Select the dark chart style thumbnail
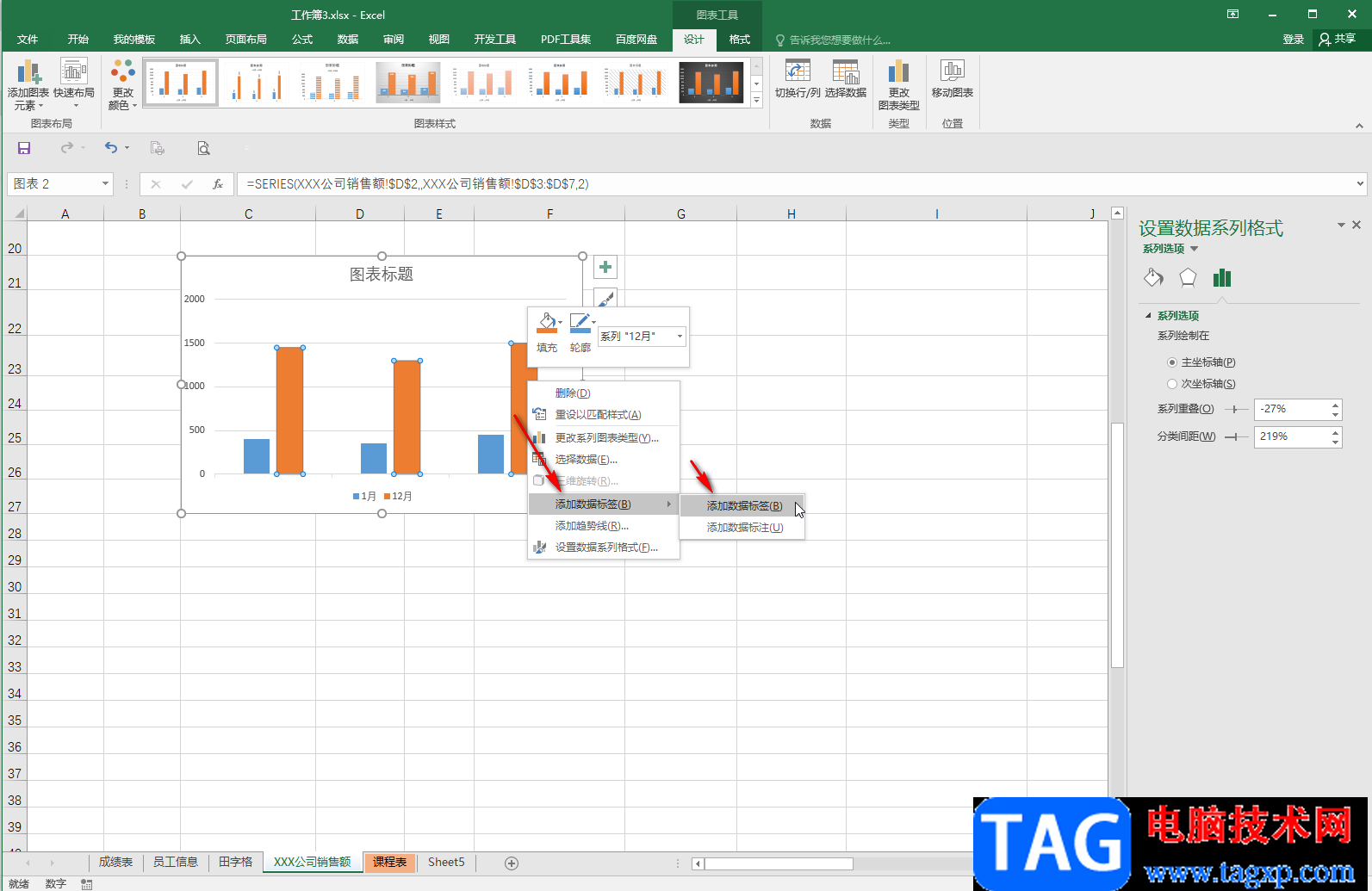The image size is (1372, 891). coord(711,83)
